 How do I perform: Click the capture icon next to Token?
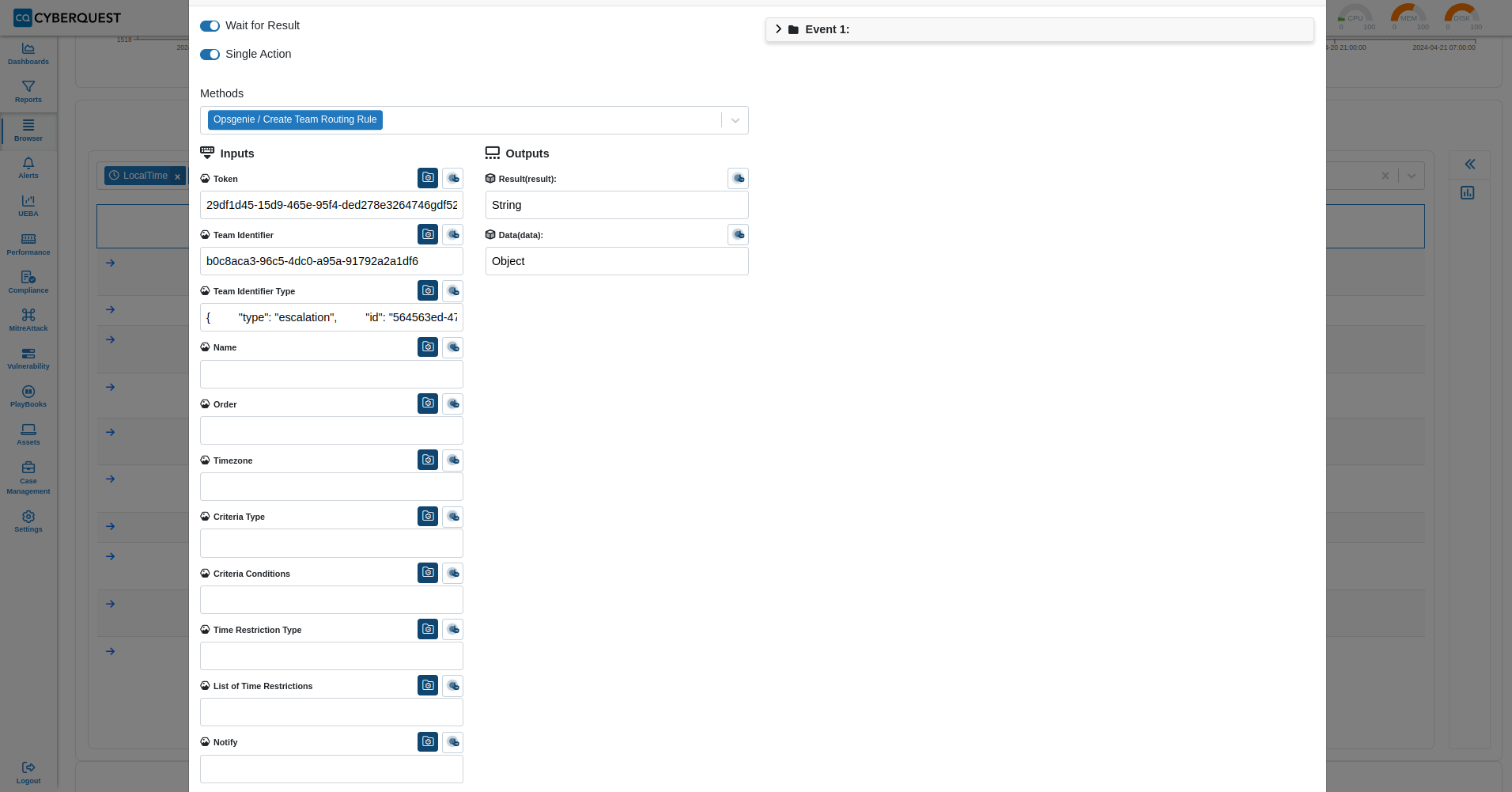point(428,178)
